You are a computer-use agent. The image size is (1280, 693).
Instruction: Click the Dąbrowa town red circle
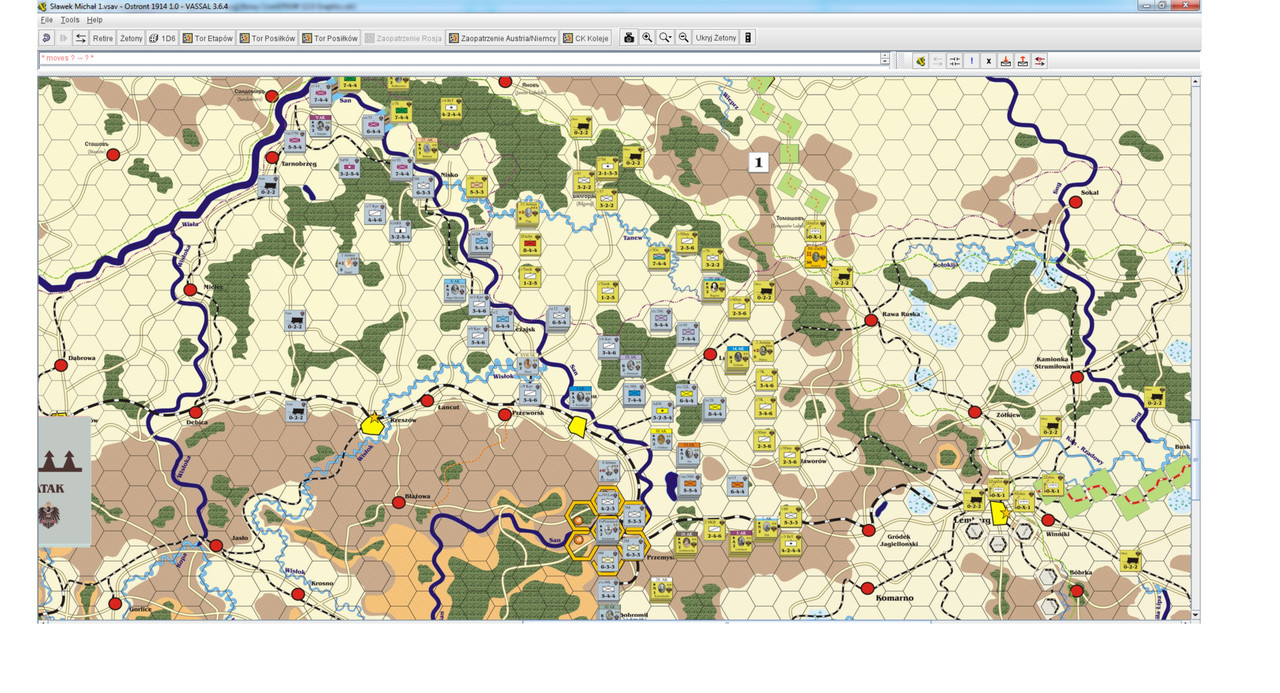[x=61, y=365]
